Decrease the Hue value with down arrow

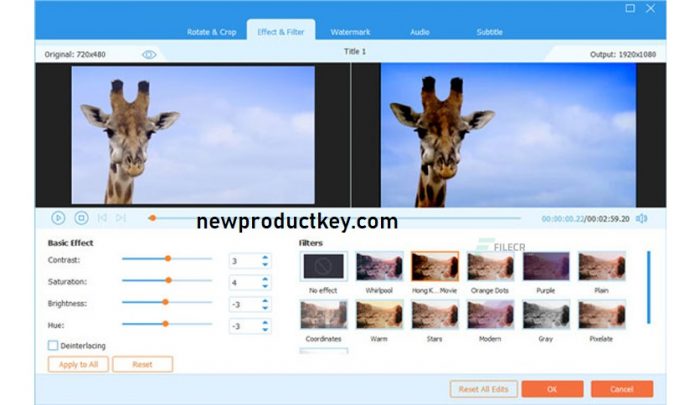point(265,329)
